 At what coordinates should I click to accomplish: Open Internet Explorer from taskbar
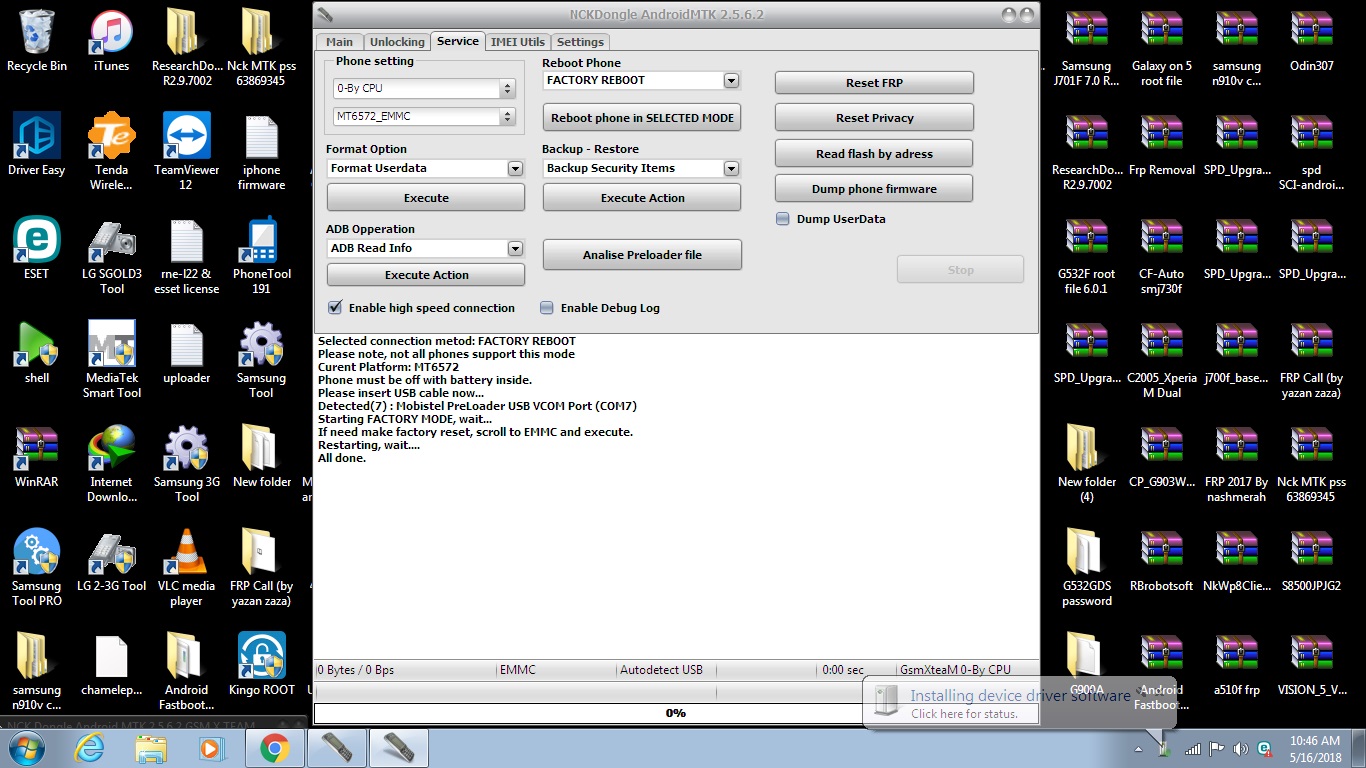[x=89, y=748]
